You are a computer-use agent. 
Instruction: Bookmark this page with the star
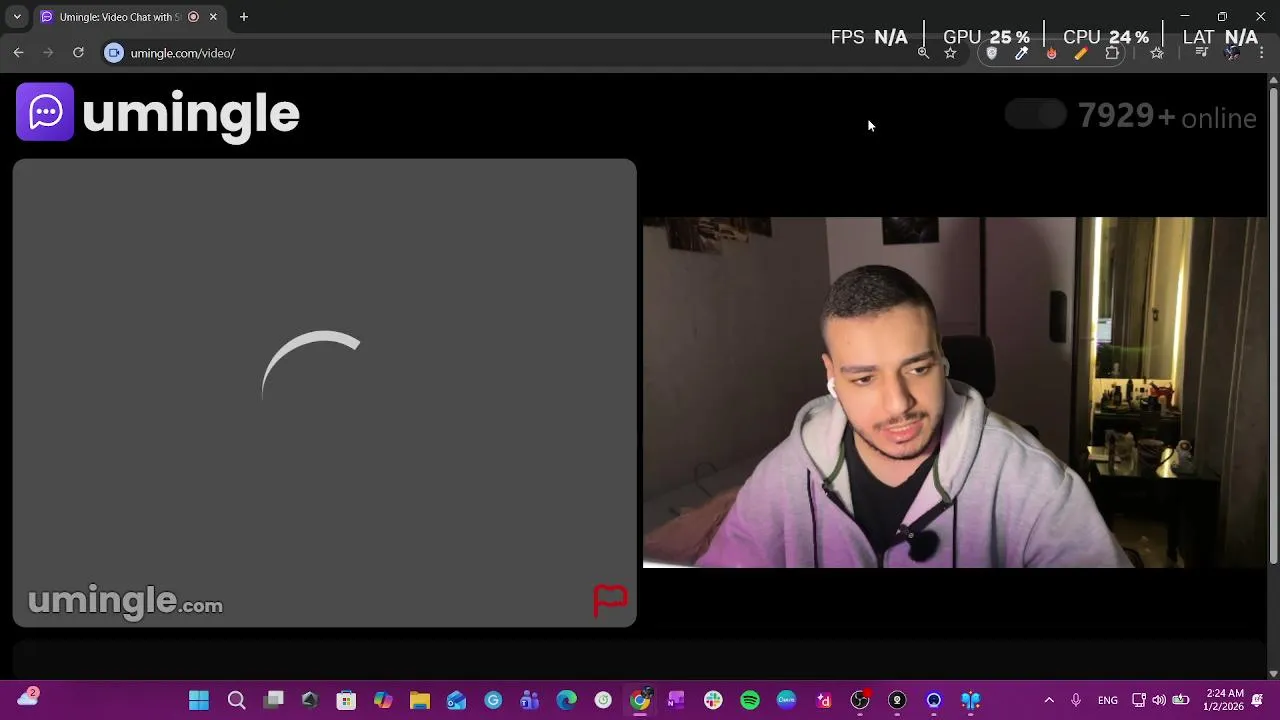(x=950, y=53)
